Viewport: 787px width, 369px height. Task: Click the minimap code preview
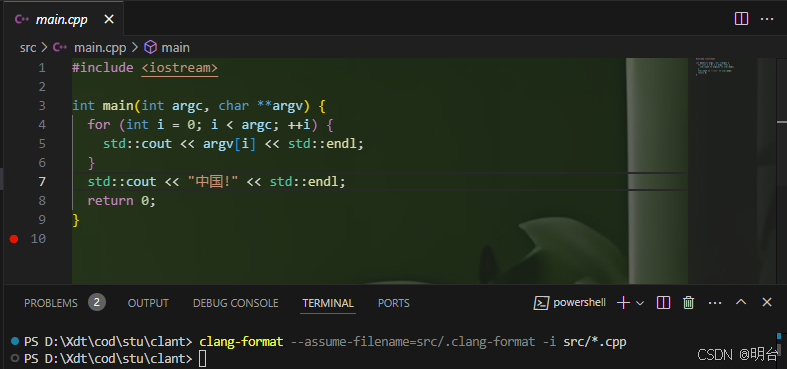click(715, 67)
